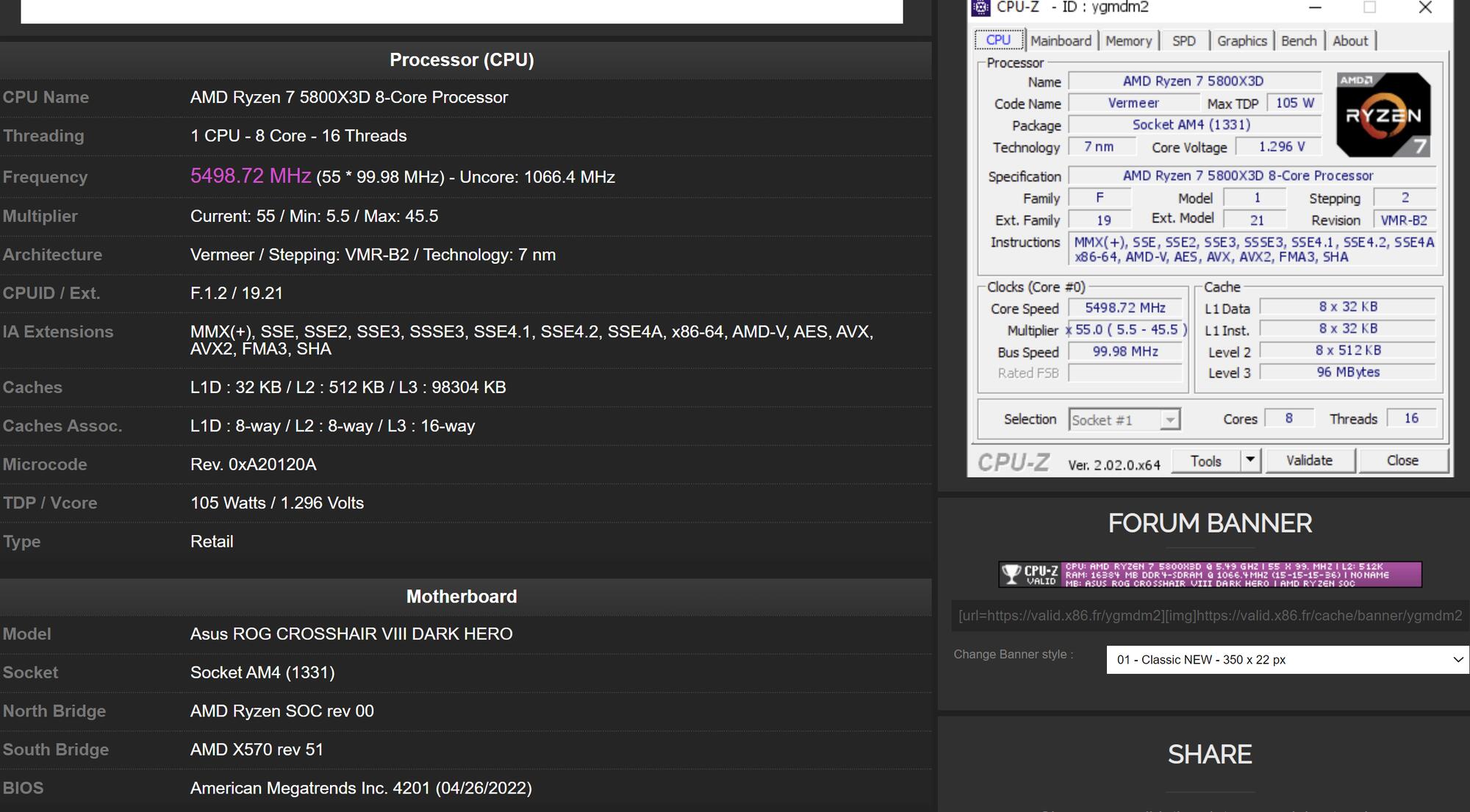Close the CPU-Z window with X
1470x812 pixels.
click(x=1424, y=7)
